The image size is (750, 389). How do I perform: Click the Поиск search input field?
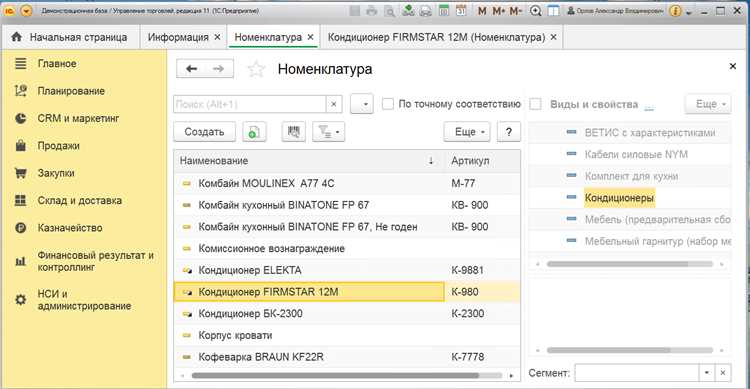point(250,104)
